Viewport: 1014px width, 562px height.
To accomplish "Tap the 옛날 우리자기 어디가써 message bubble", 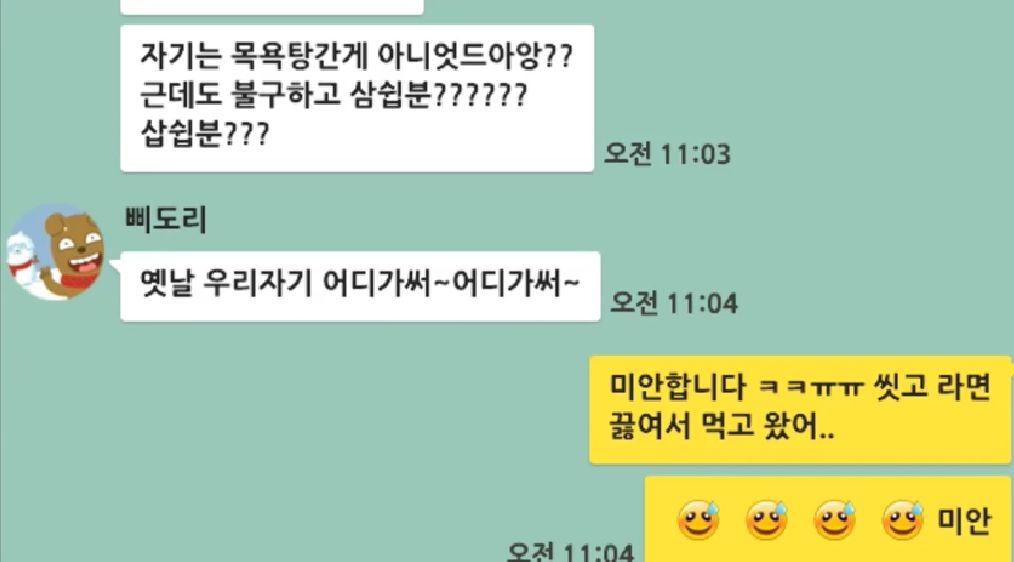I will (x=360, y=286).
